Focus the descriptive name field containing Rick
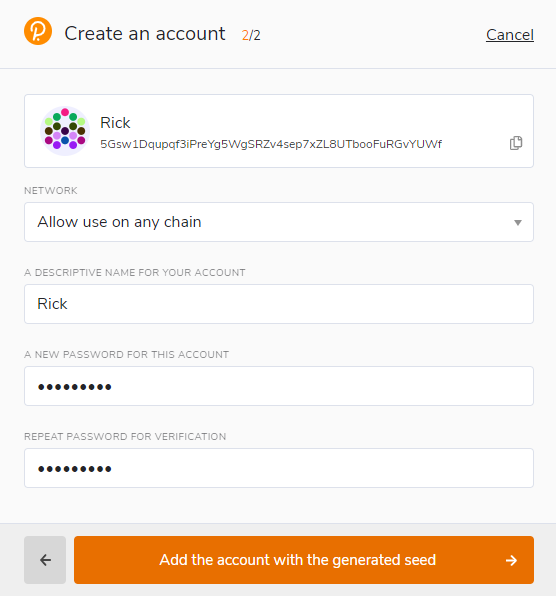This screenshot has width=556, height=596. [x=279, y=304]
